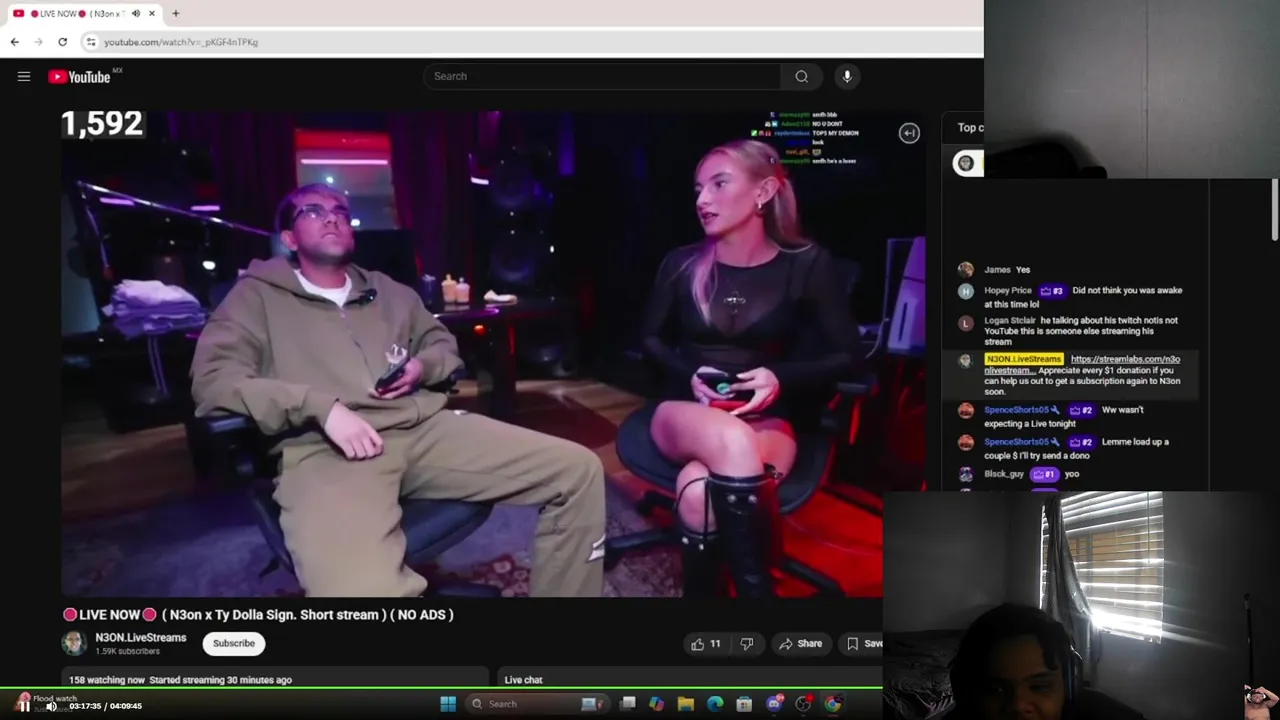The image size is (1280, 720).
Task: Go to the YouTube home logo
Action: click(79, 77)
